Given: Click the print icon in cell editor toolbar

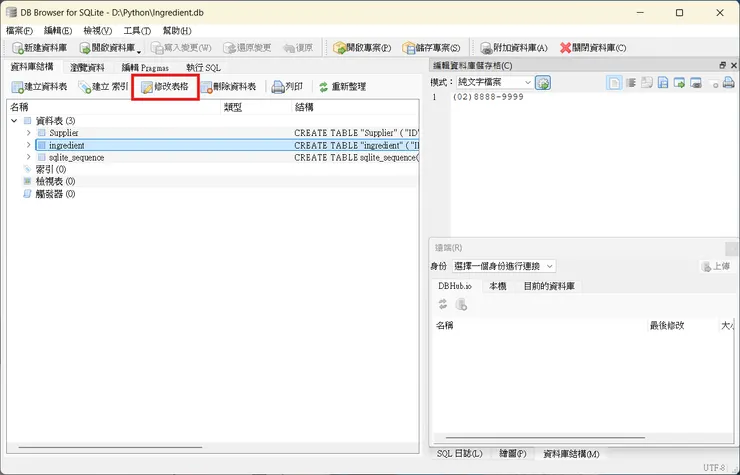Looking at the screenshot, I should tap(728, 83).
